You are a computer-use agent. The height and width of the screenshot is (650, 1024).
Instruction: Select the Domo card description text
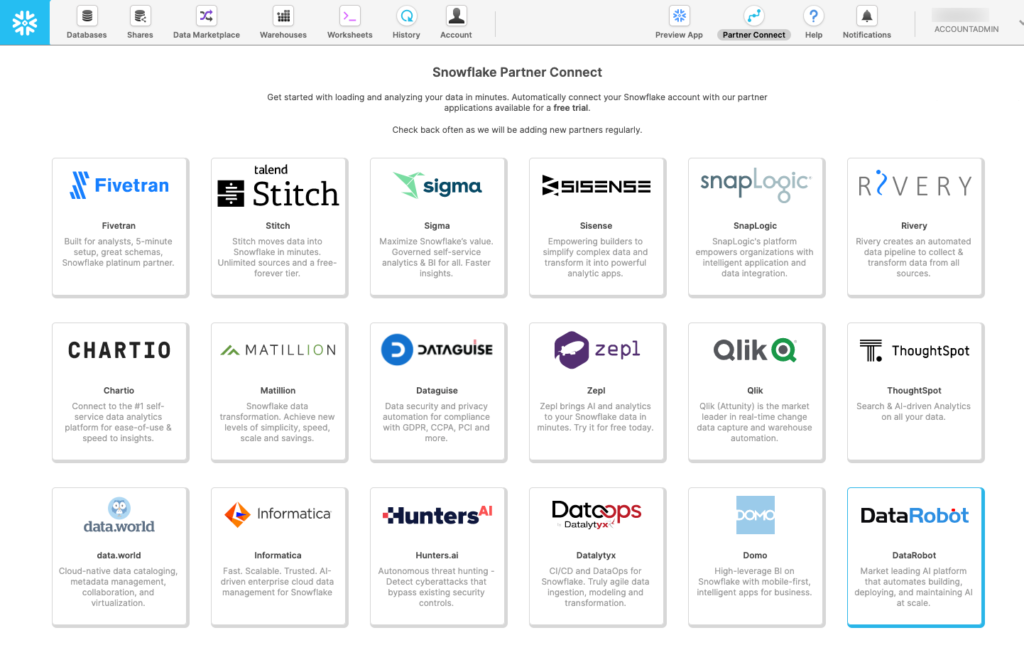tap(754, 581)
